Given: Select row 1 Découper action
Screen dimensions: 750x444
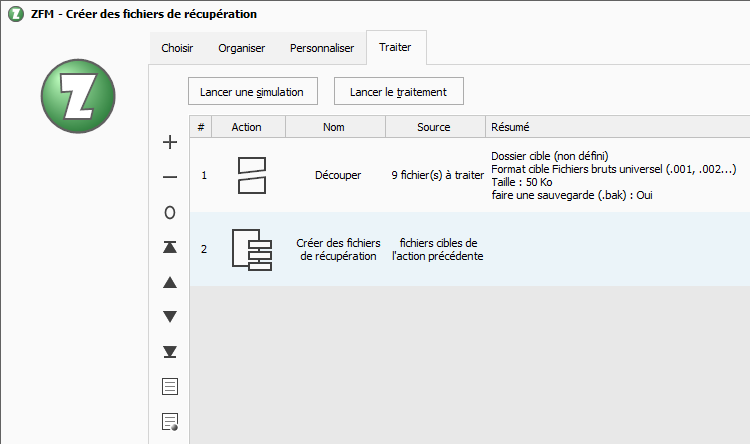Looking at the screenshot, I should pos(470,175).
